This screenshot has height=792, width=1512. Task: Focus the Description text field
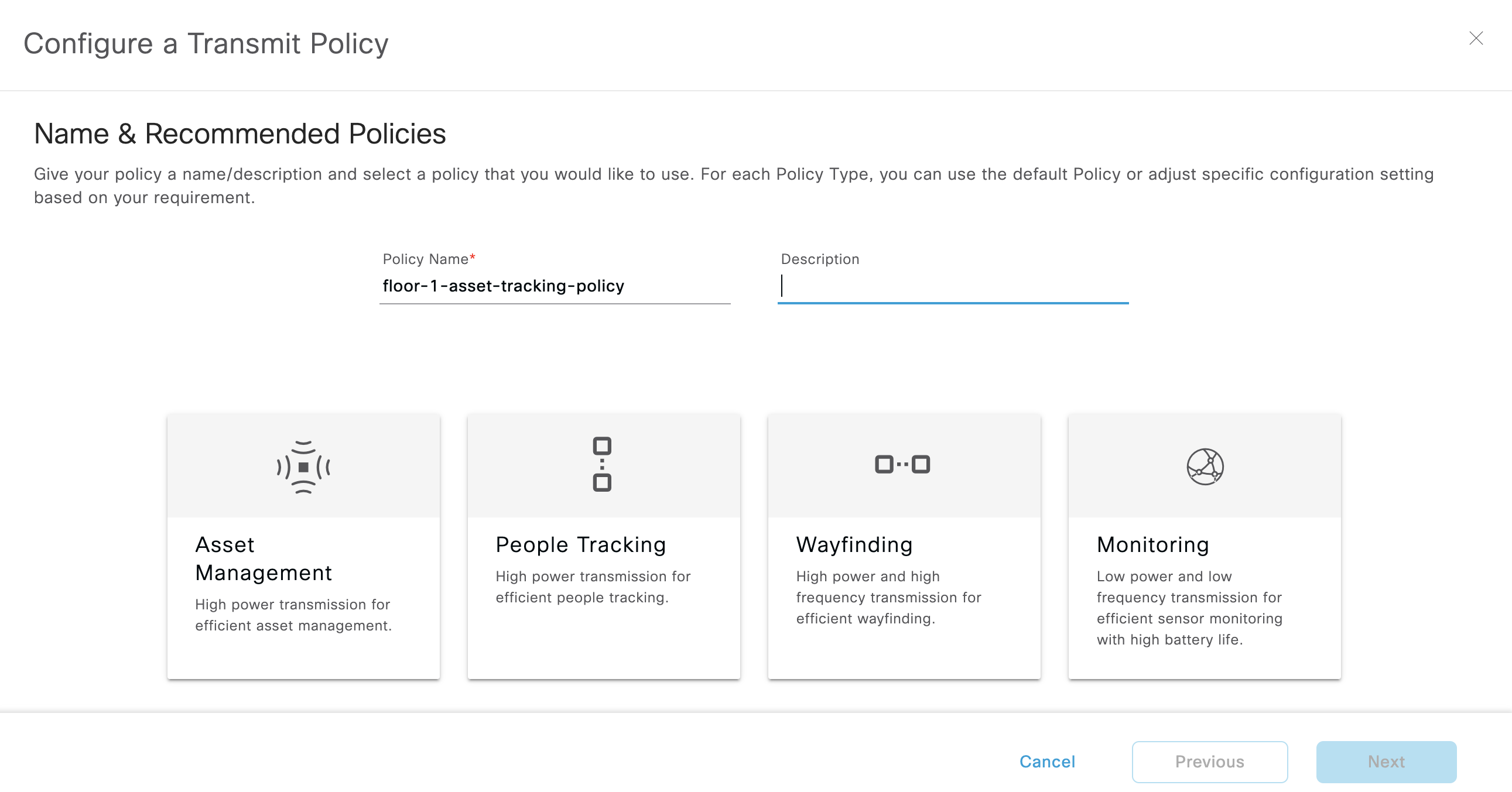952,286
